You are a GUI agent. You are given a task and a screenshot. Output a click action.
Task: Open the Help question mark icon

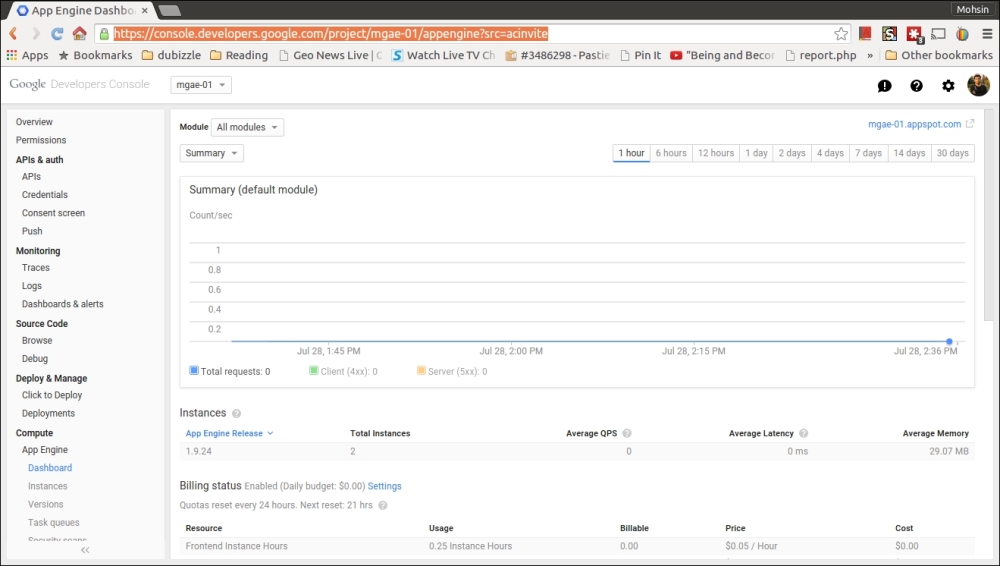click(916, 86)
